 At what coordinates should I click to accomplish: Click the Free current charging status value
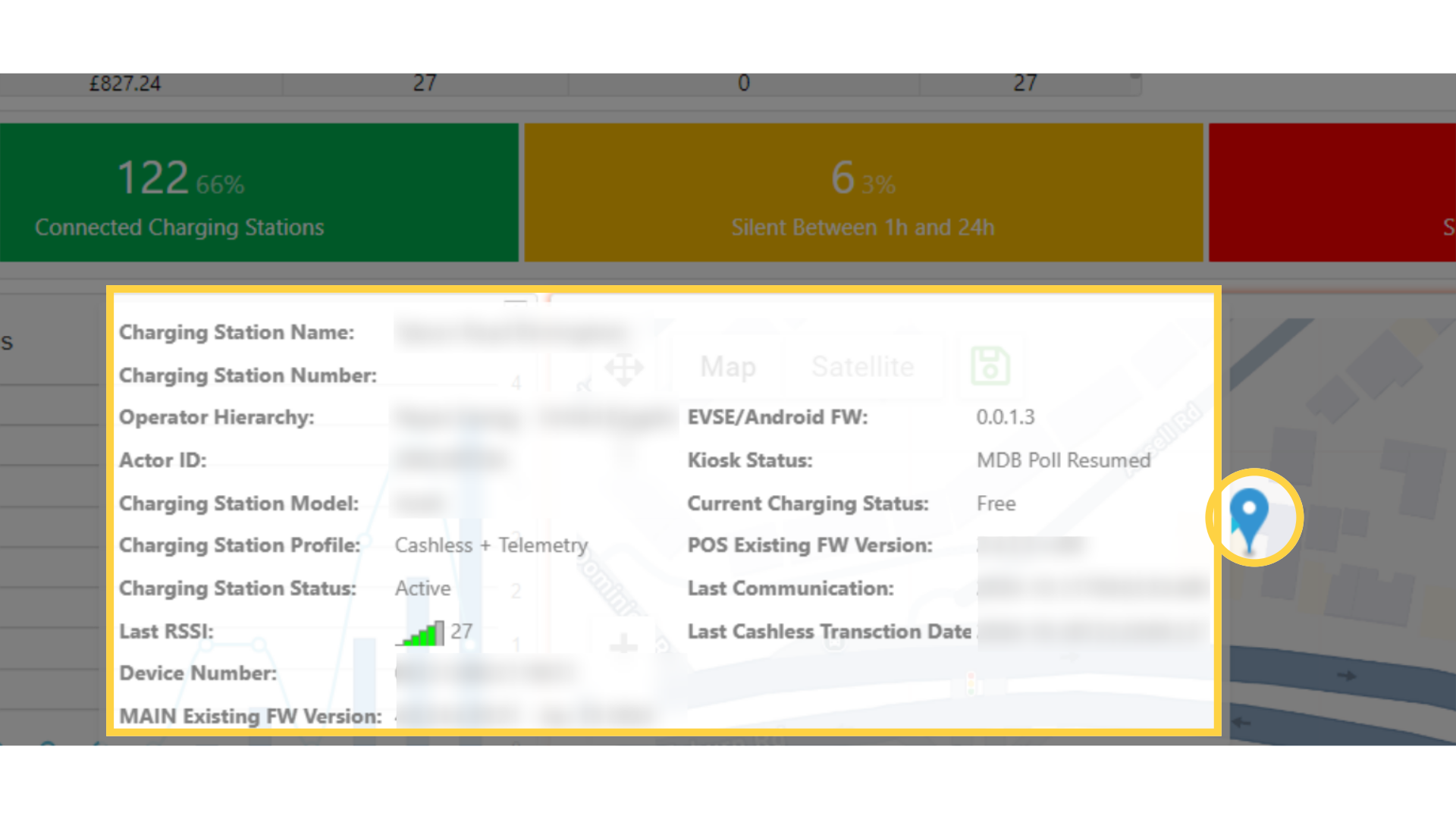pyautogui.click(x=996, y=504)
